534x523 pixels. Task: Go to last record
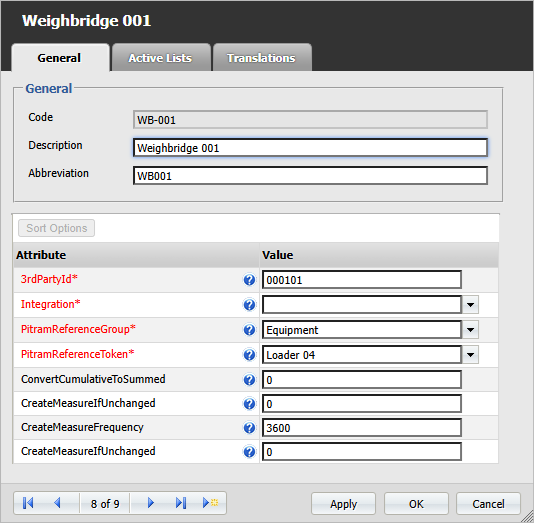181,503
